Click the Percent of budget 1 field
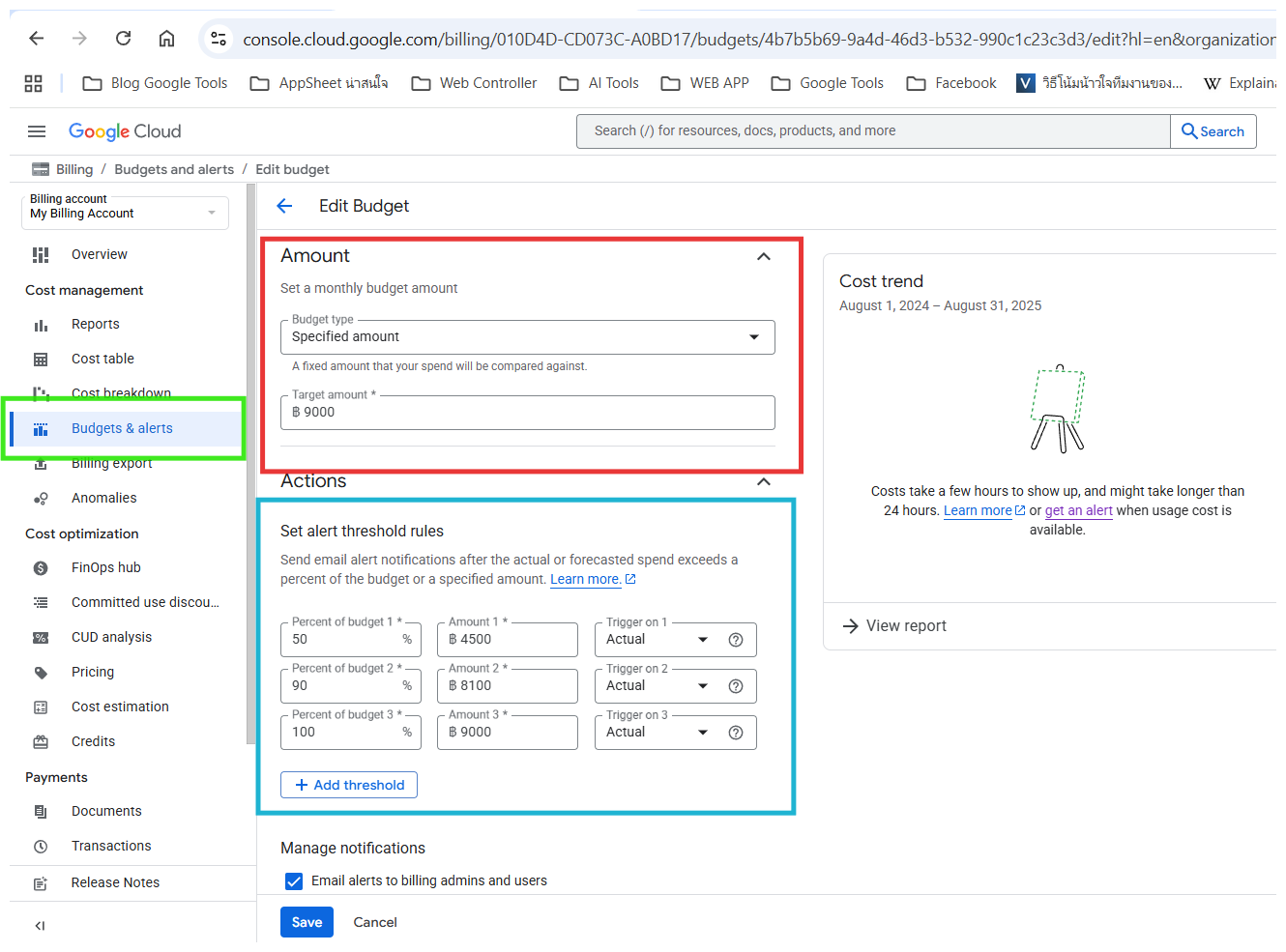 (x=351, y=640)
